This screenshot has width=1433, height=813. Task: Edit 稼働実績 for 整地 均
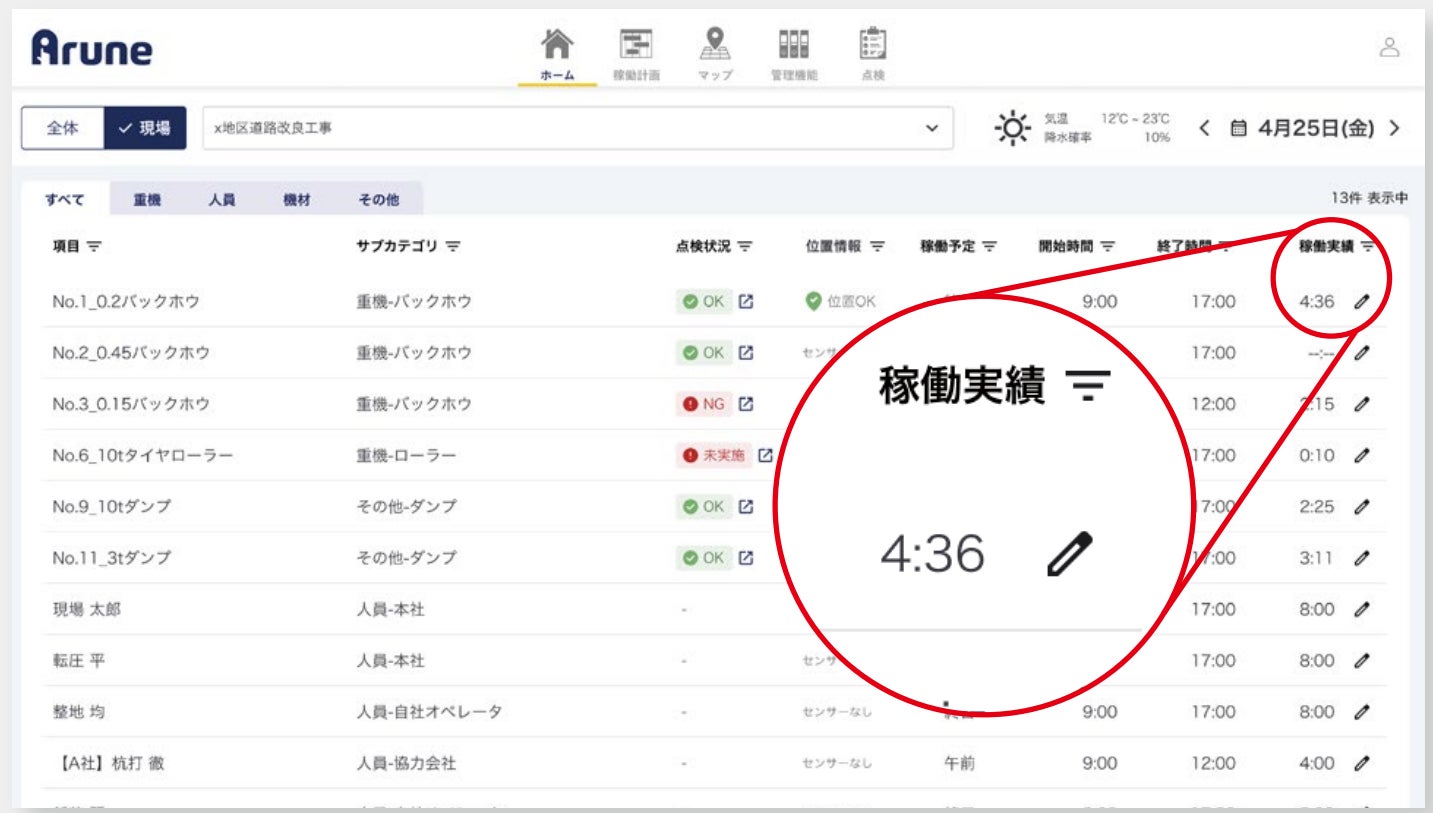coord(1361,712)
